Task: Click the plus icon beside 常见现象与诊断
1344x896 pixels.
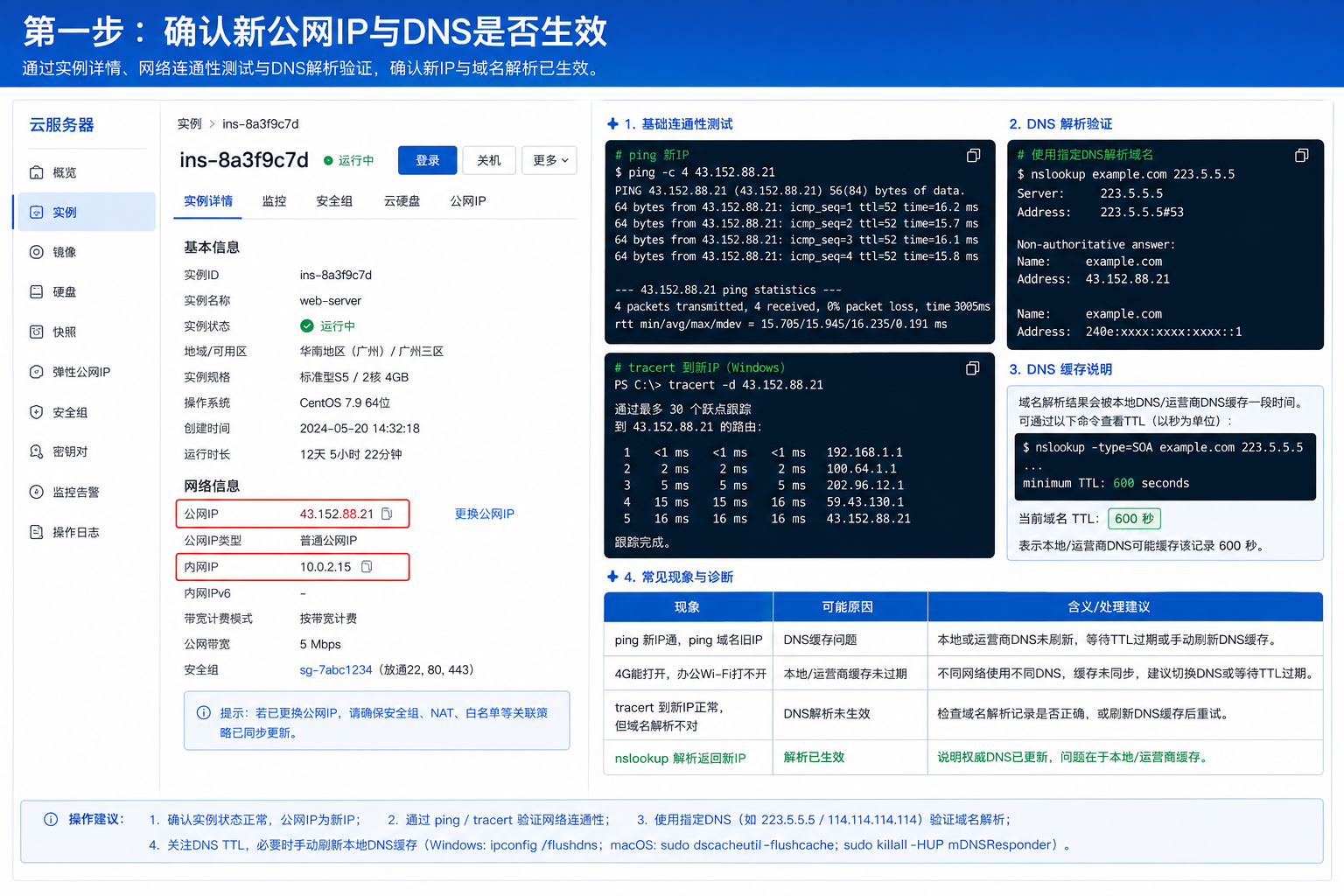Action: [x=612, y=577]
